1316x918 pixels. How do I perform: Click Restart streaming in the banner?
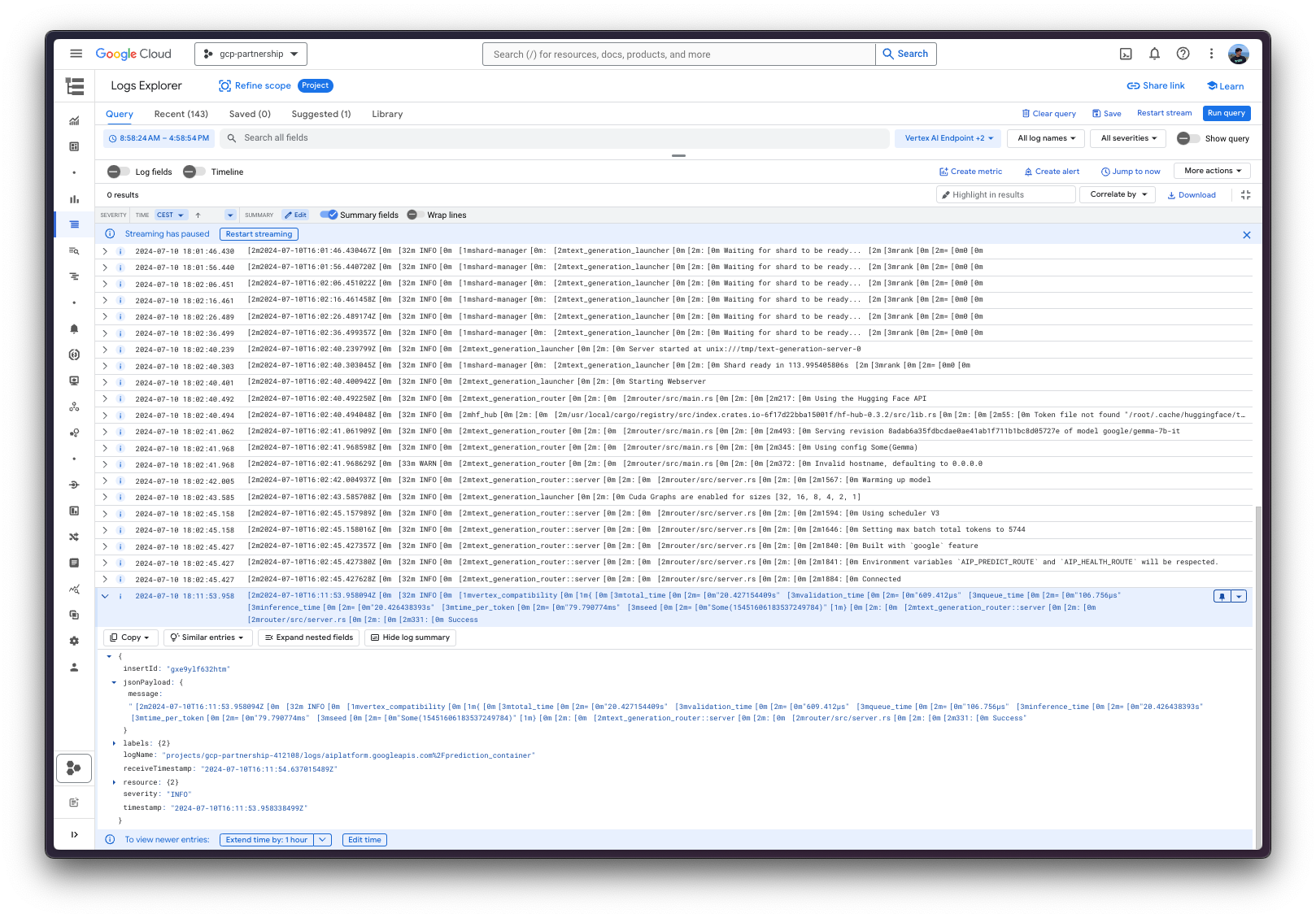coord(259,234)
